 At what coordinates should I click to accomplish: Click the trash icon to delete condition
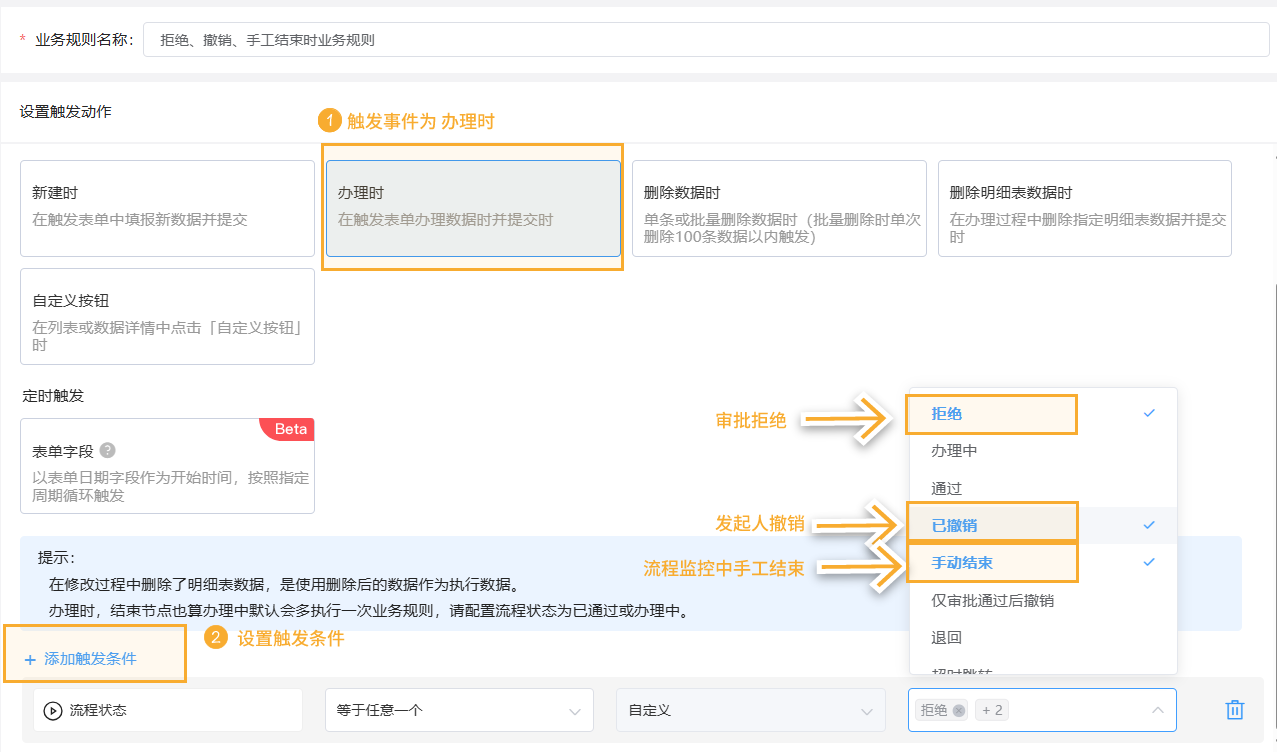(1235, 710)
